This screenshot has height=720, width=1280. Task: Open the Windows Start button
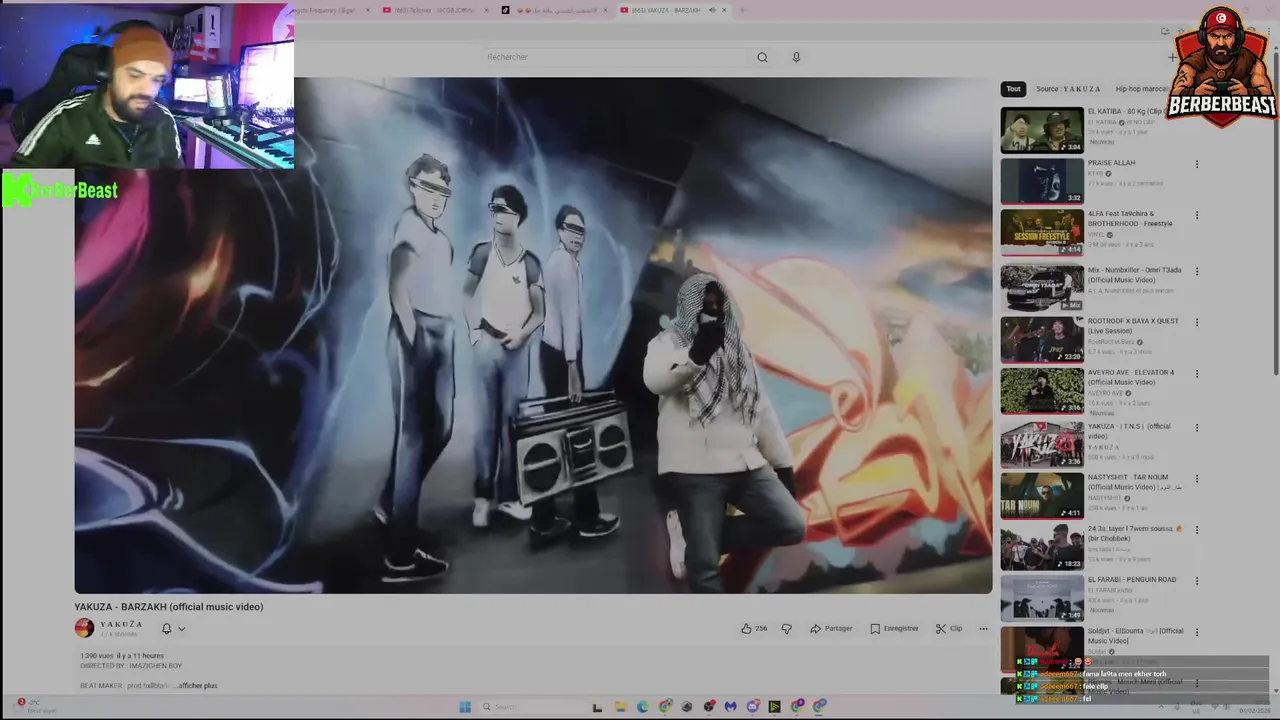click(464, 707)
